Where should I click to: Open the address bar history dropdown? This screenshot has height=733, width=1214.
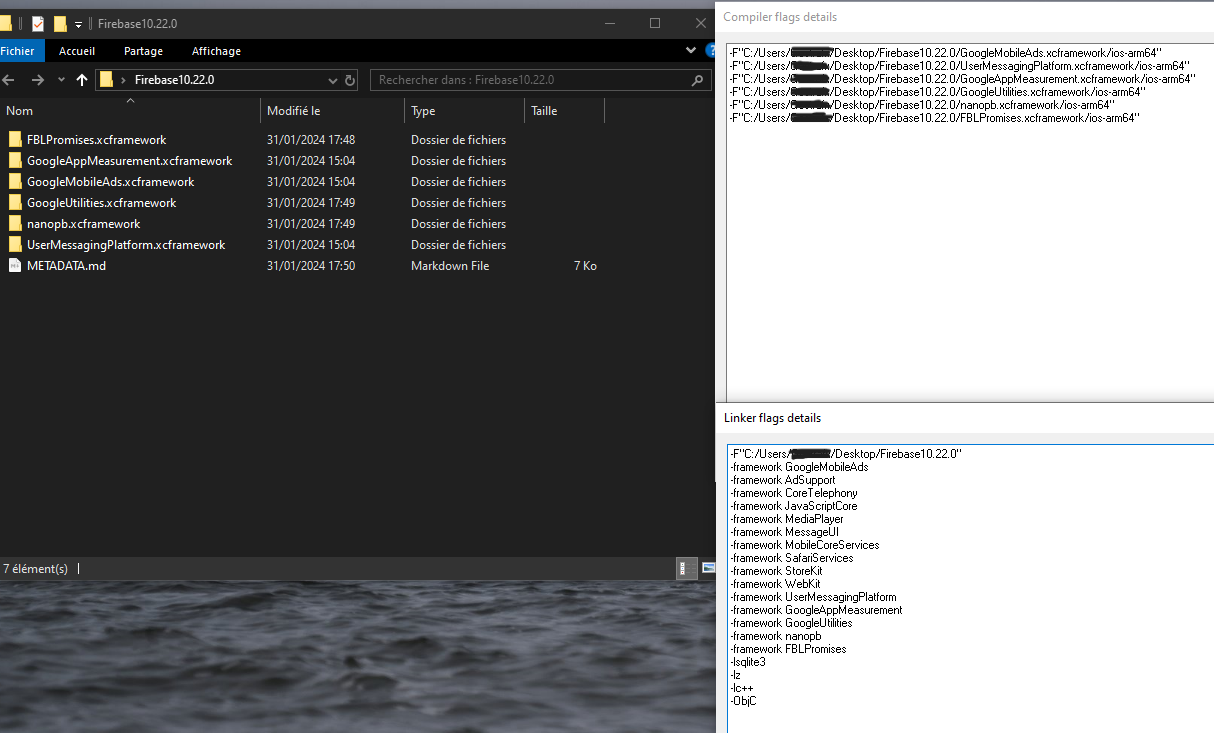pyautogui.click(x=335, y=80)
